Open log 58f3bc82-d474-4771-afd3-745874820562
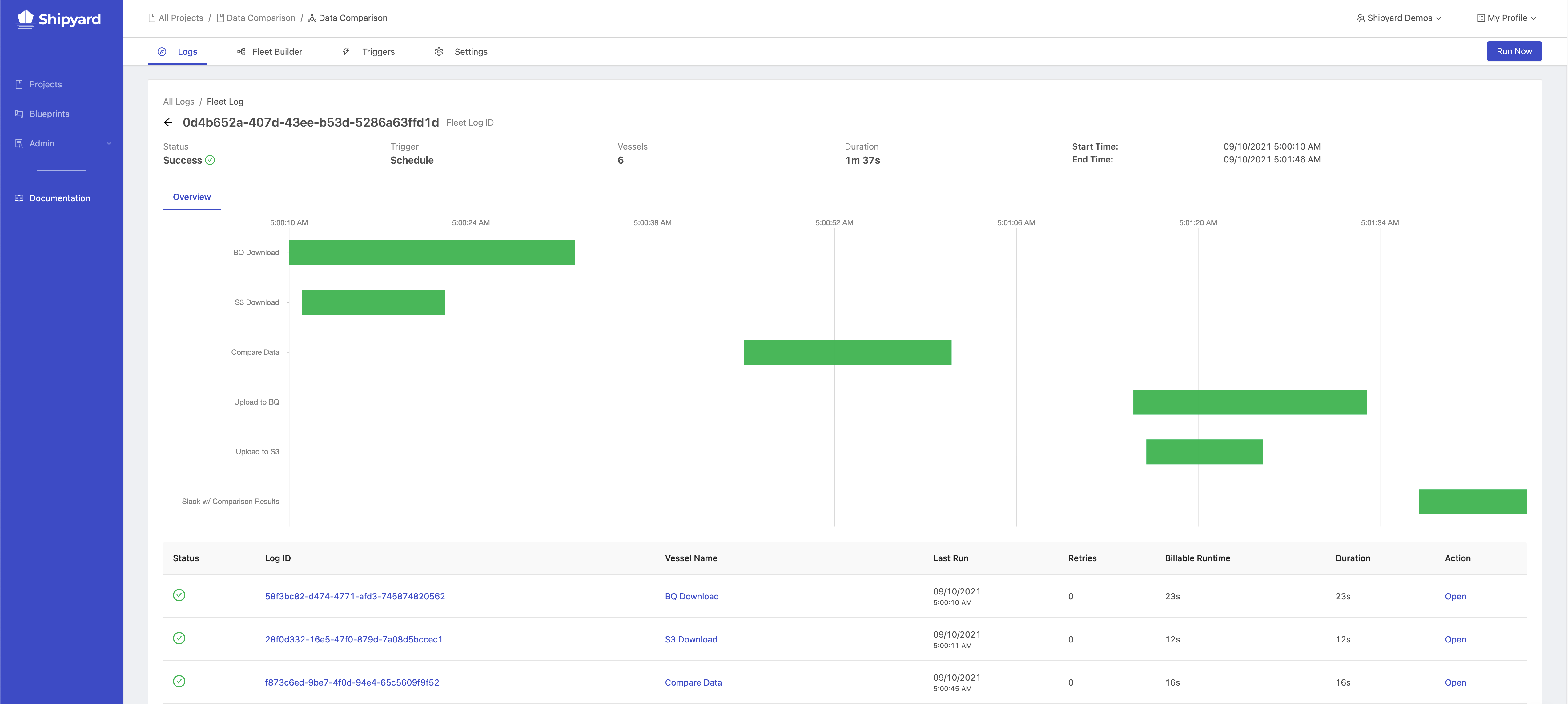 pyautogui.click(x=355, y=596)
